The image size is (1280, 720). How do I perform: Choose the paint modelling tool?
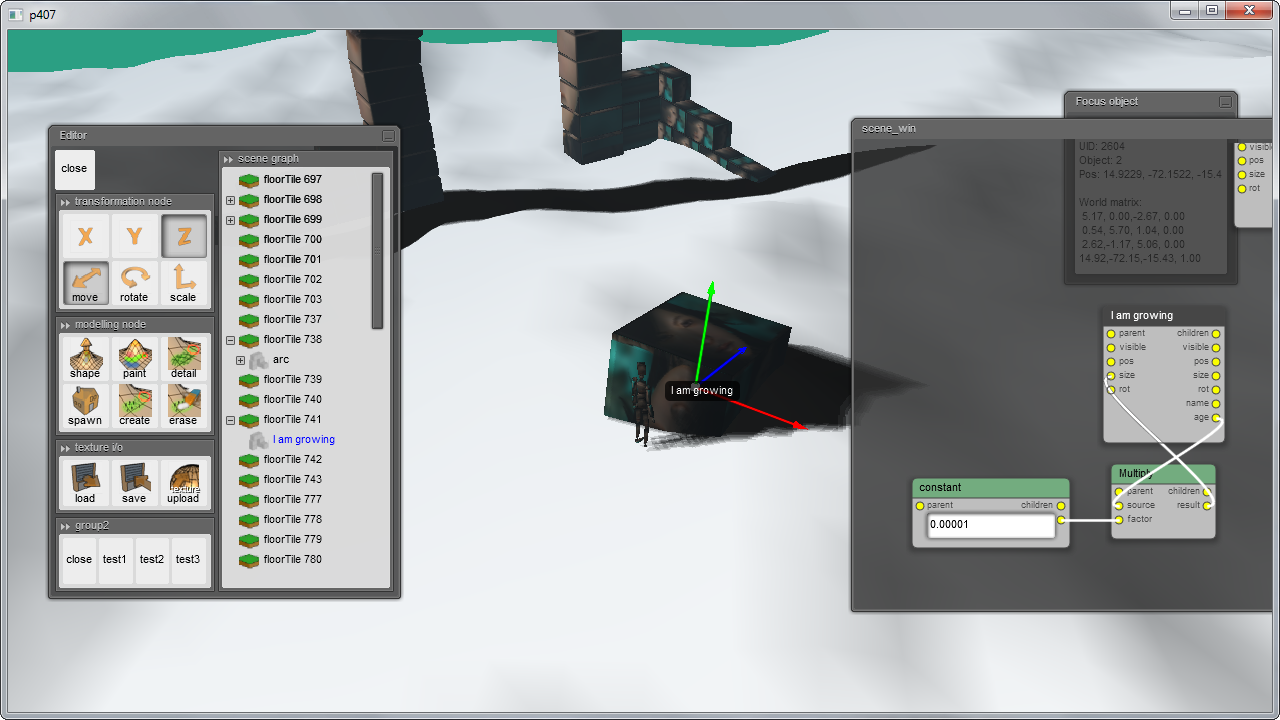[x=134, y=358]
